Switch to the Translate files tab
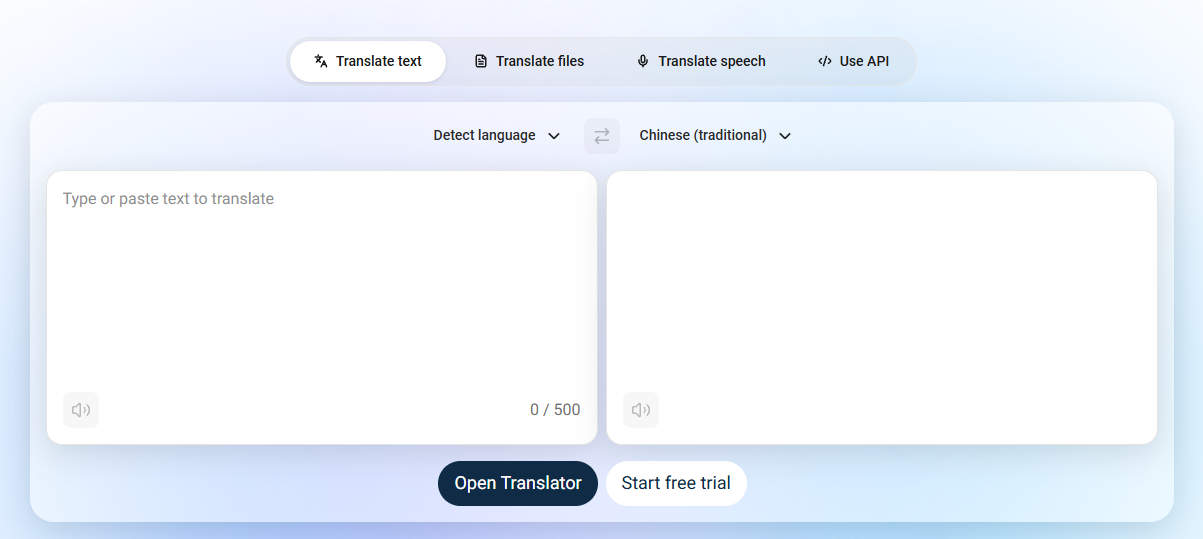 coord(529,61)
